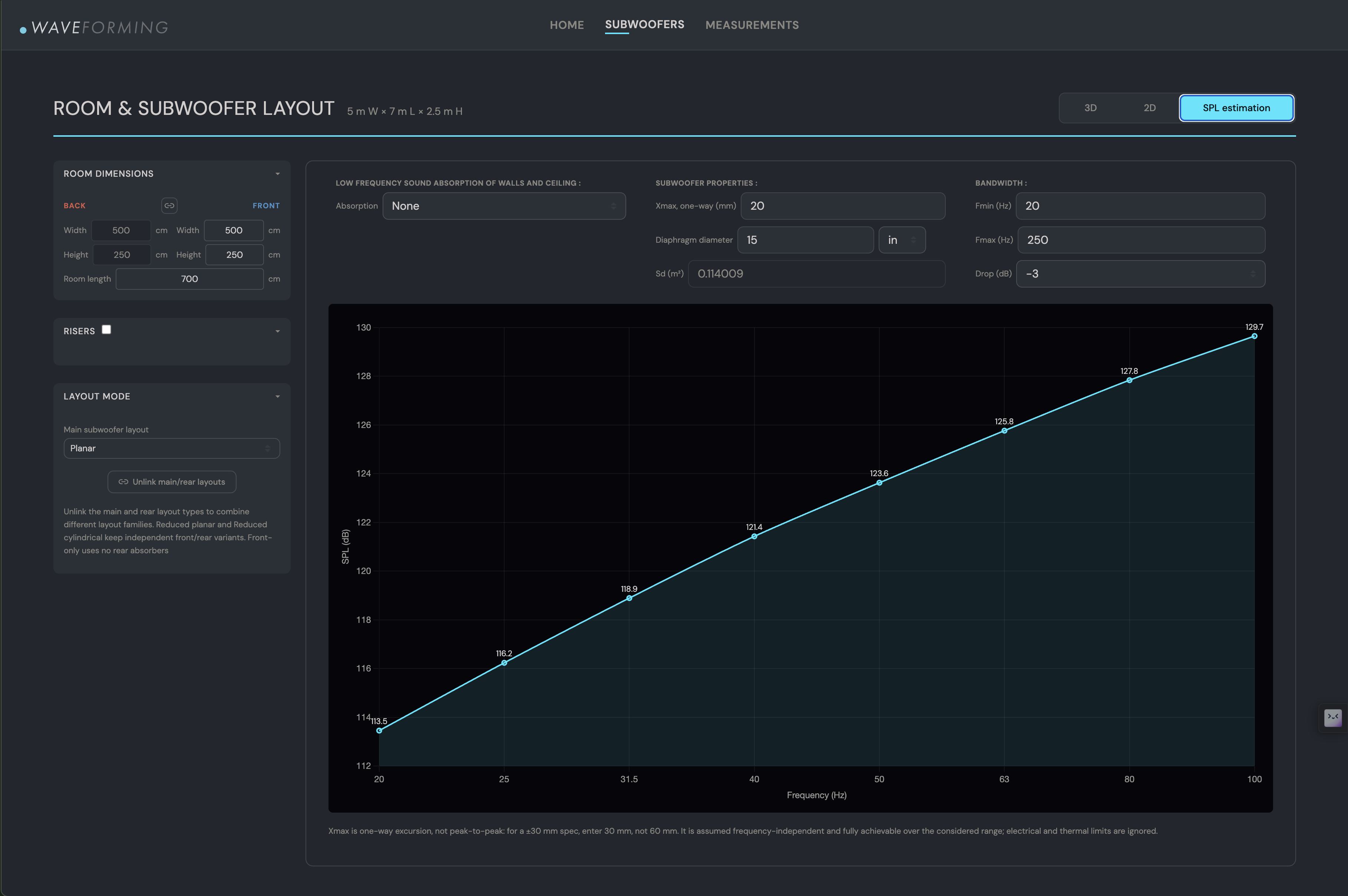The width and height of the screenshot is (1348, 896).
Task: Click the 123.6 data point at 50 Hz
Action: pos(879,483)
